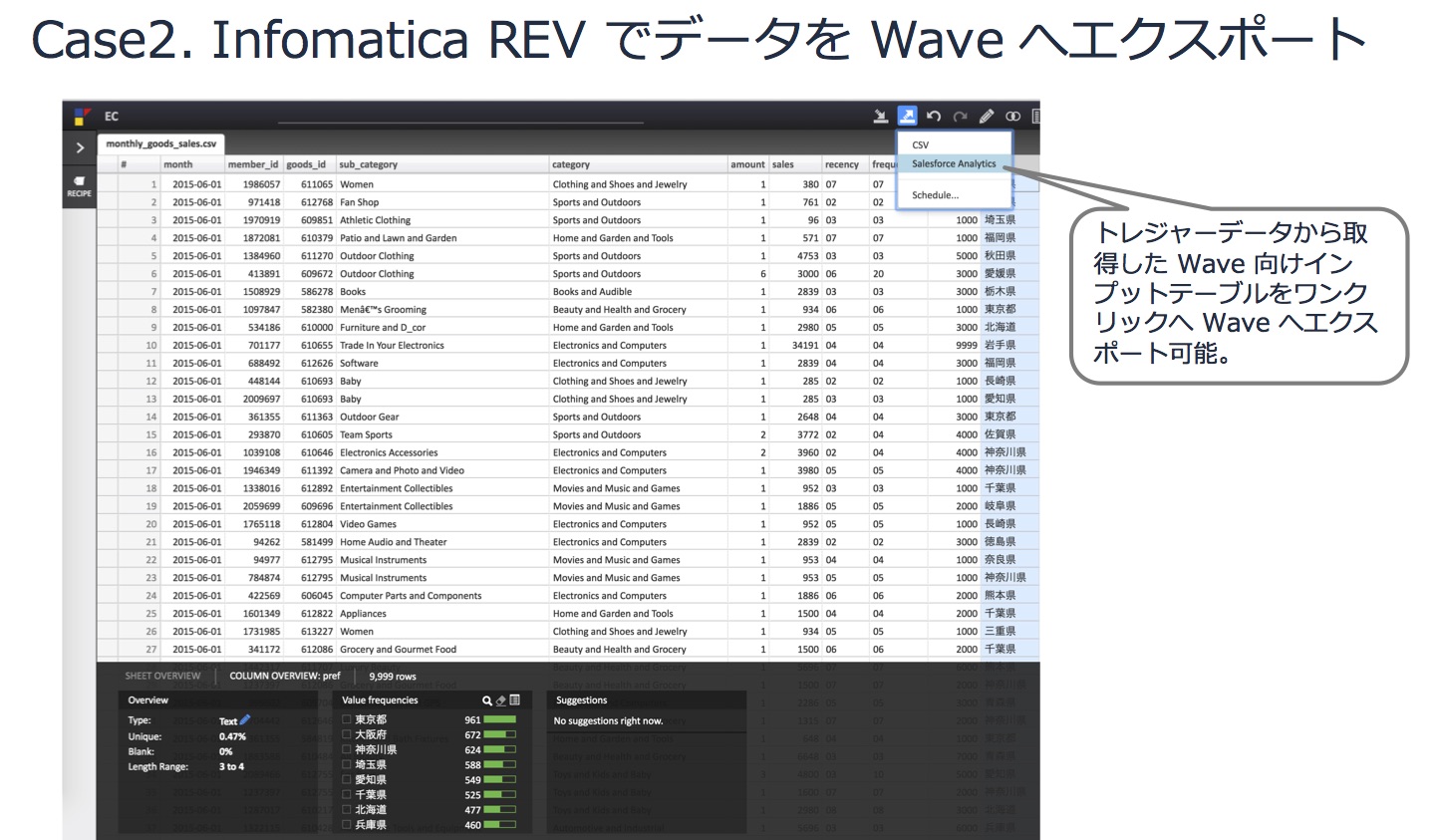
Task: Check the 大阪府 value checkbox
Action: [347, 734]
